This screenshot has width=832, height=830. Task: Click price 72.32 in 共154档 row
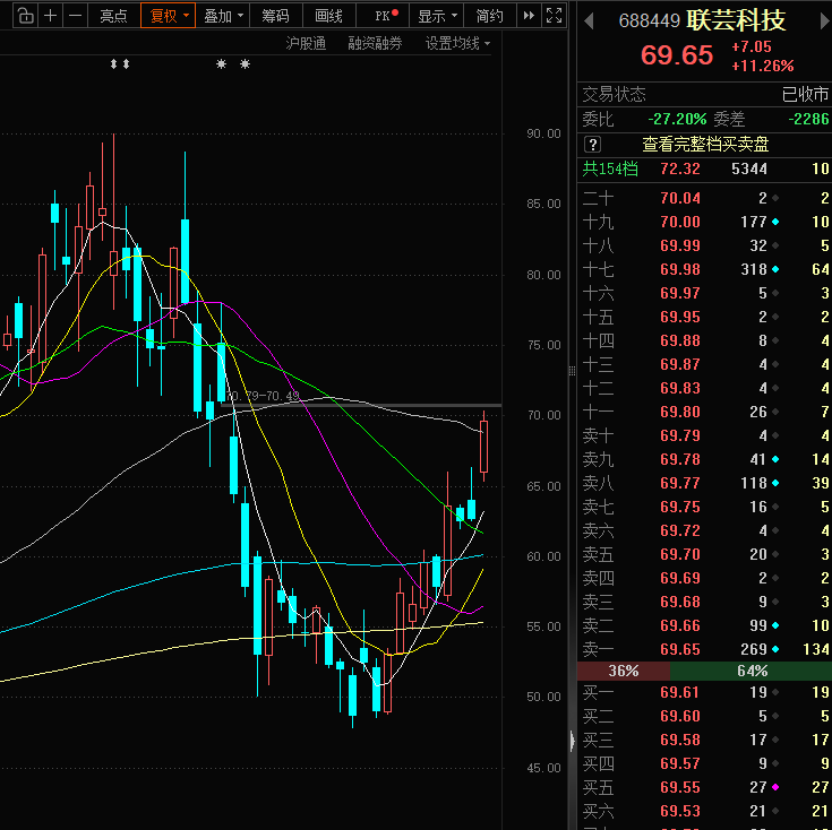click(x=680, y=169)
